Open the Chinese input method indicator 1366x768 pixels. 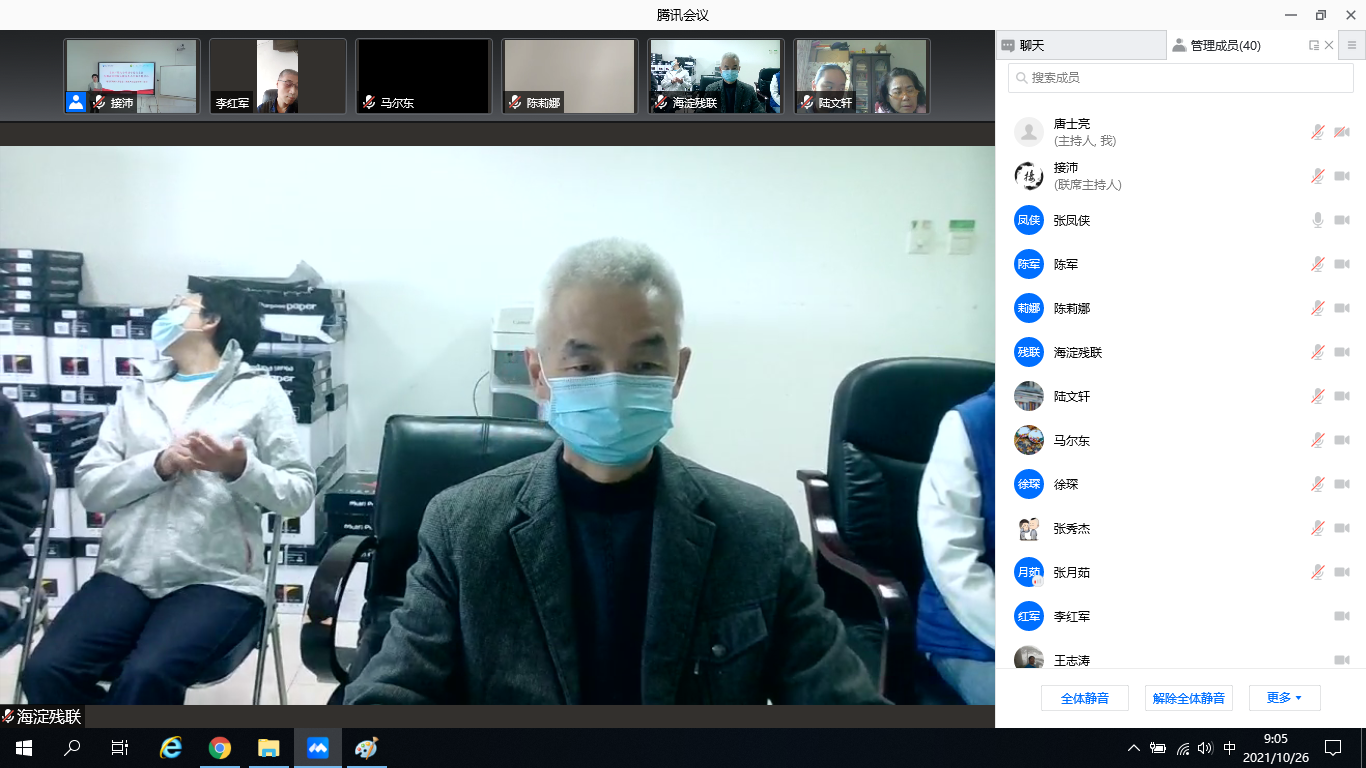click(1230, 748)
